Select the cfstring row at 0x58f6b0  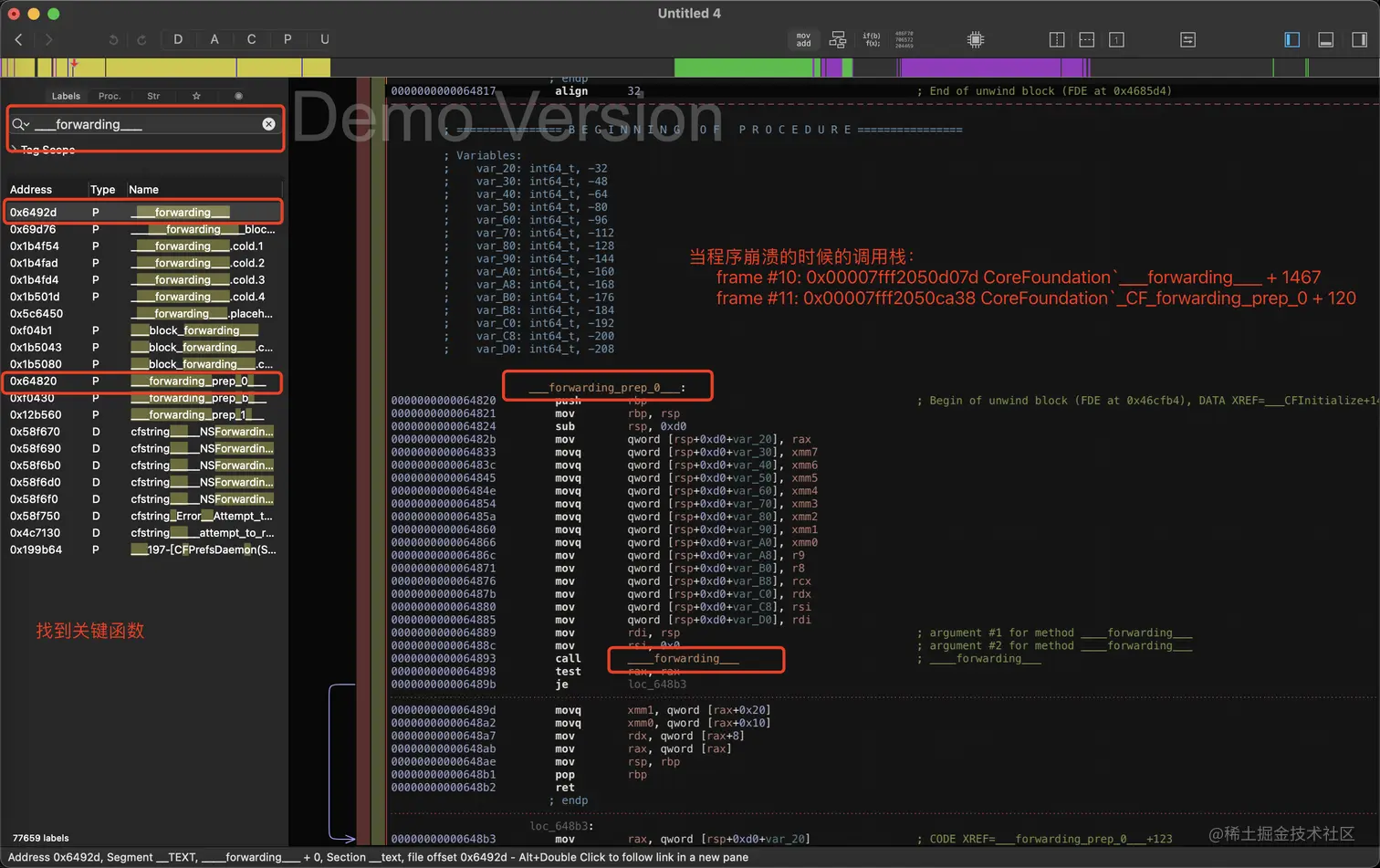tap(142, 465)
